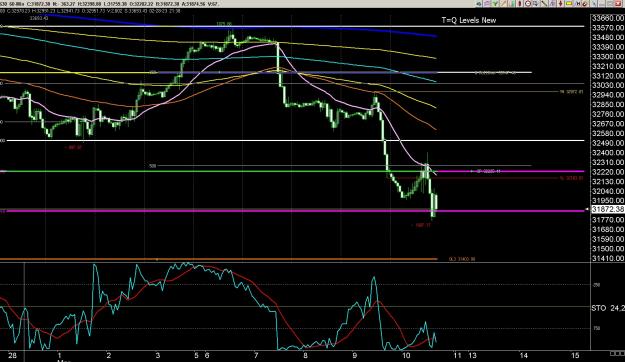Viewport: 625px width, 362px height.
Task: Click the yellow rectangle toolbar icon
Action: [x=569, y=4]
